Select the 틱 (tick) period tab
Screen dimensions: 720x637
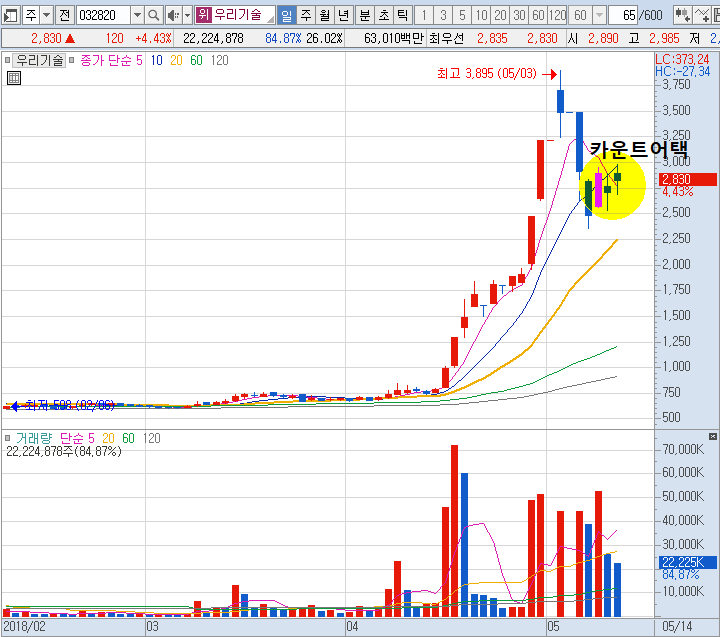point(401,15)
